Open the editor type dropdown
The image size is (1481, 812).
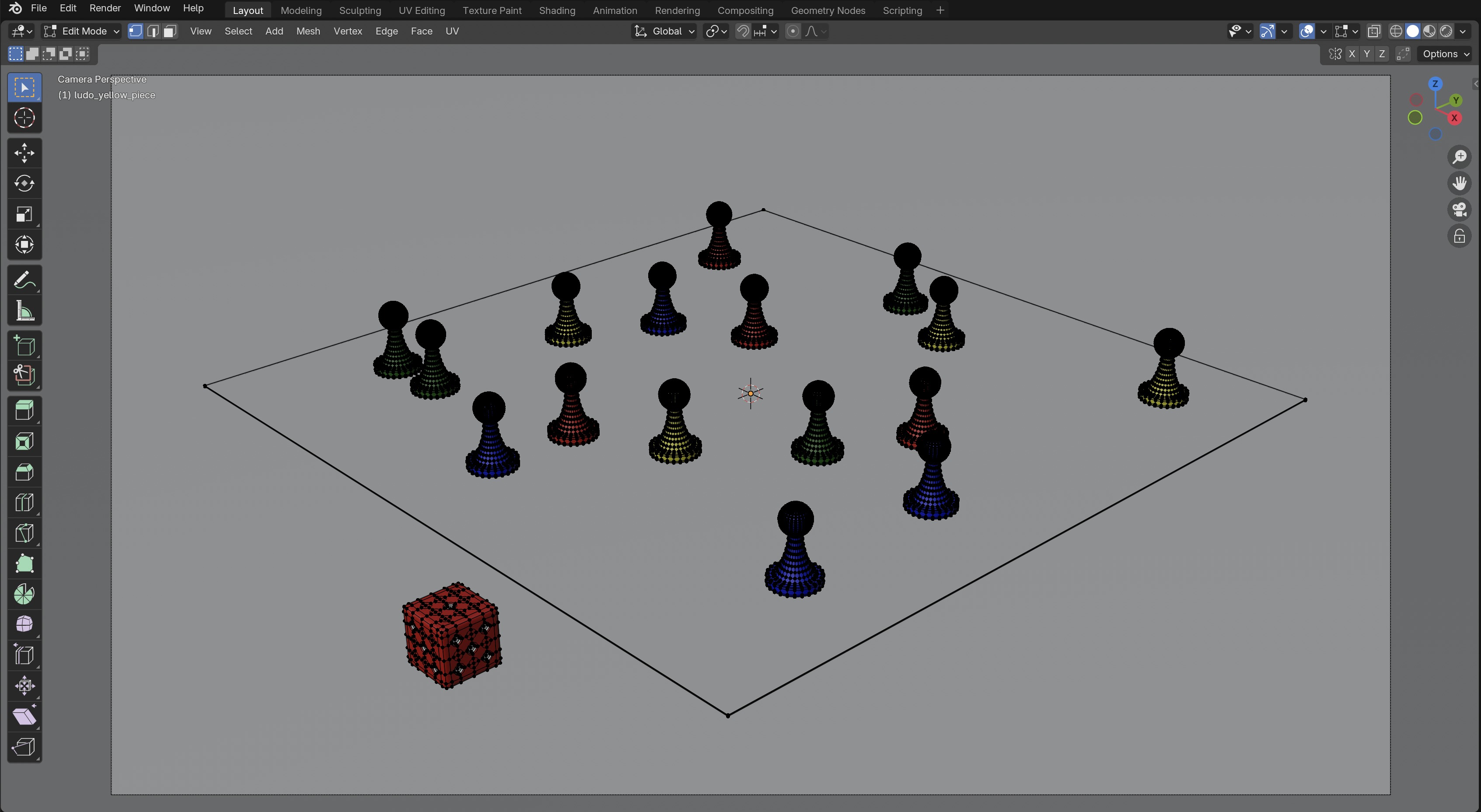click(x=22, y=31)
